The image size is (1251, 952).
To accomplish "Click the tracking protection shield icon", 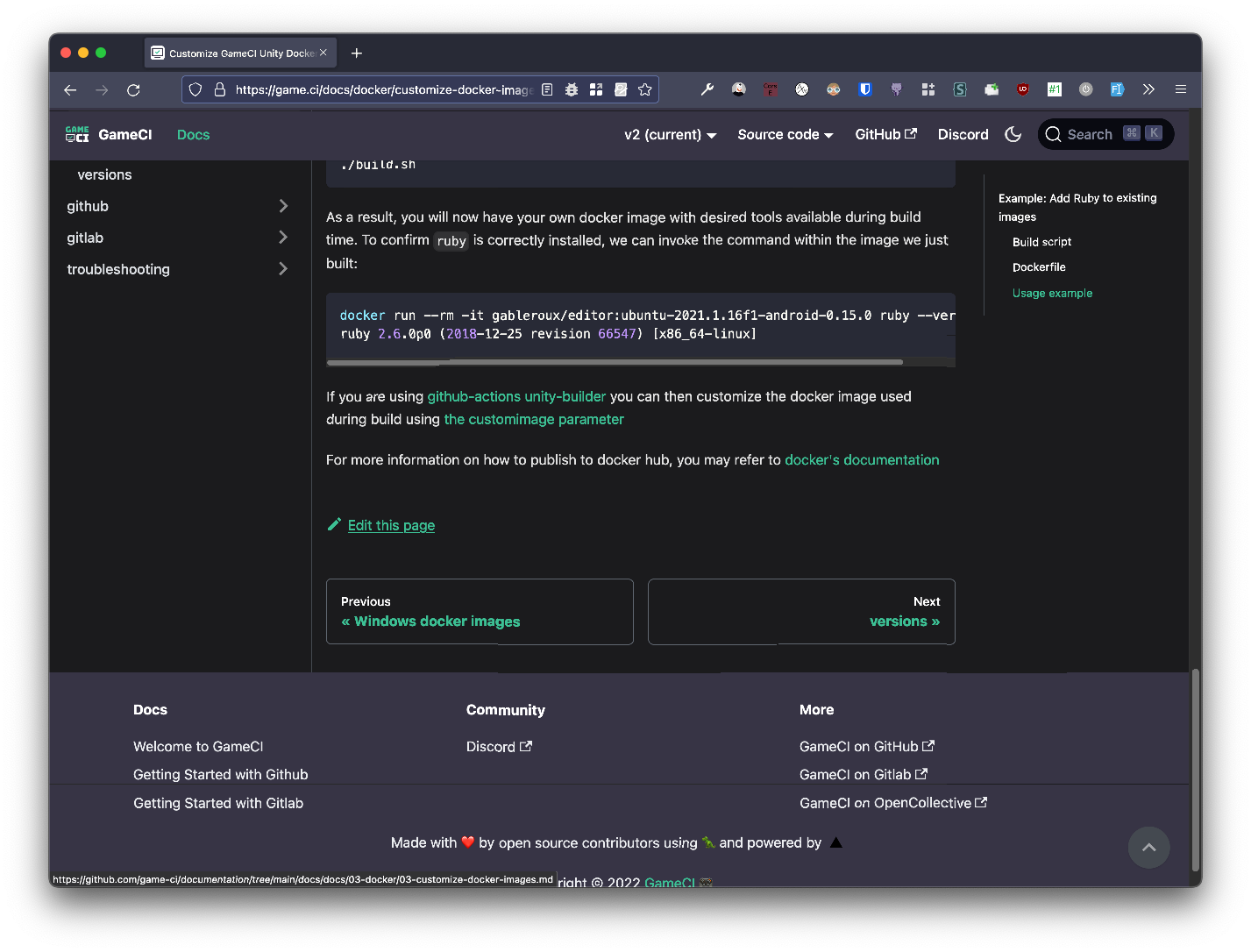I will 195,89.
